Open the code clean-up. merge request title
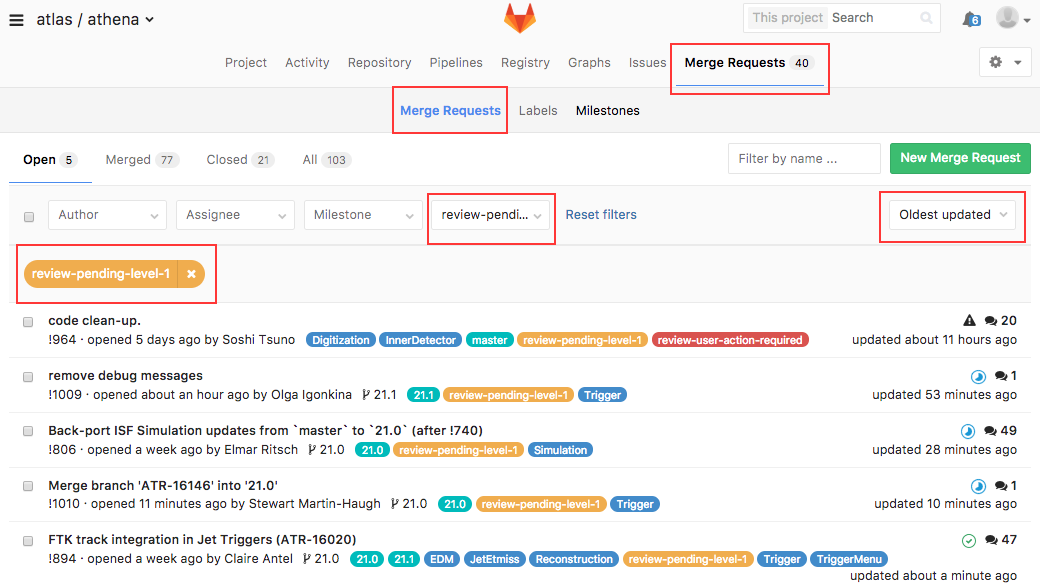The width and height of the screenshot is (1040, 586). click(x=94, y=321)
